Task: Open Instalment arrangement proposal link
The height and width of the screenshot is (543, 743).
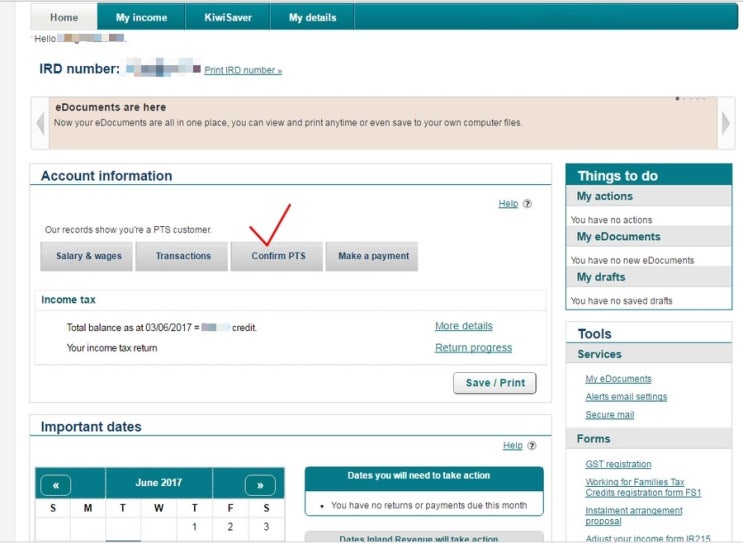Action: (634, 516)
